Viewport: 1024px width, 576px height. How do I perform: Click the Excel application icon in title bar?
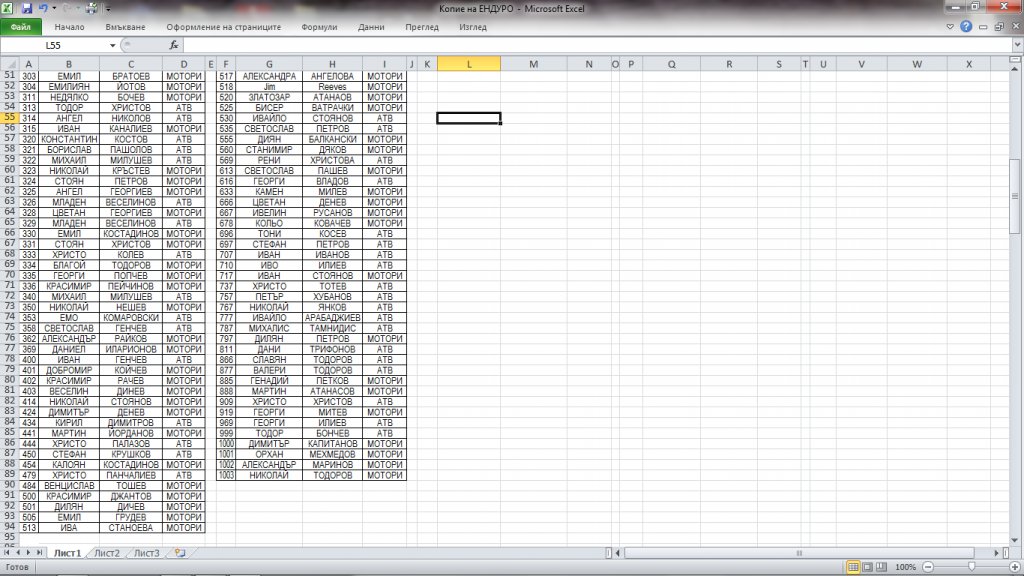(x=8, y=8)
